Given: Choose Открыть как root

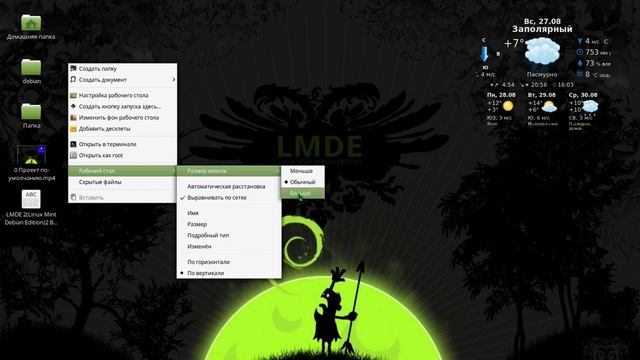Looking at the screenshot, I should 122,155.
